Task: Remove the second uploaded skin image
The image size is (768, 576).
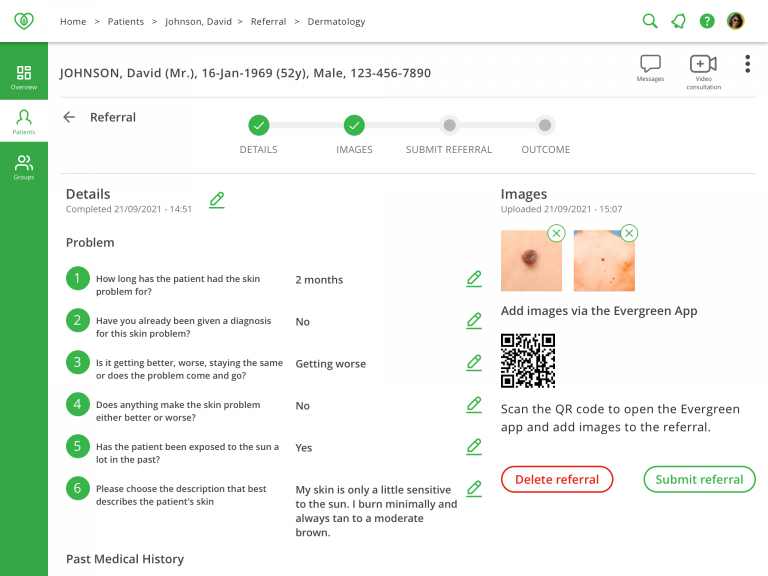Action: point(629,233)
